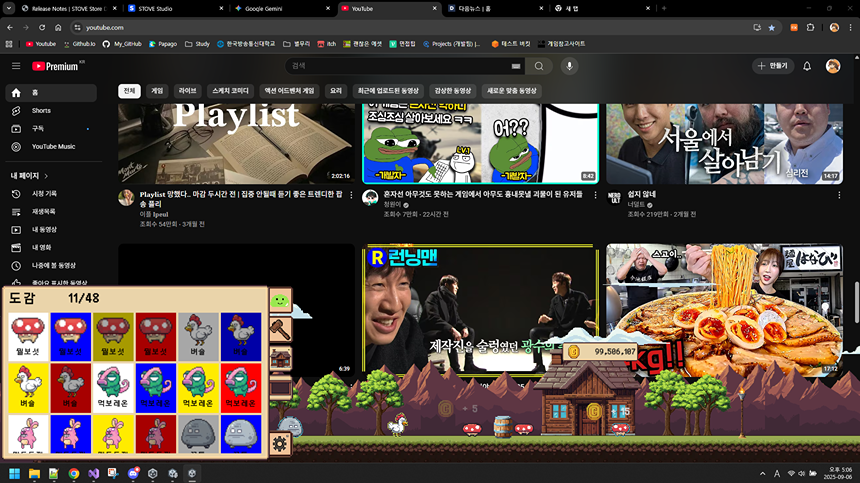Open channel 이플 Ipeul link
This screenshot has height=483, width=860.
point(154,214)
